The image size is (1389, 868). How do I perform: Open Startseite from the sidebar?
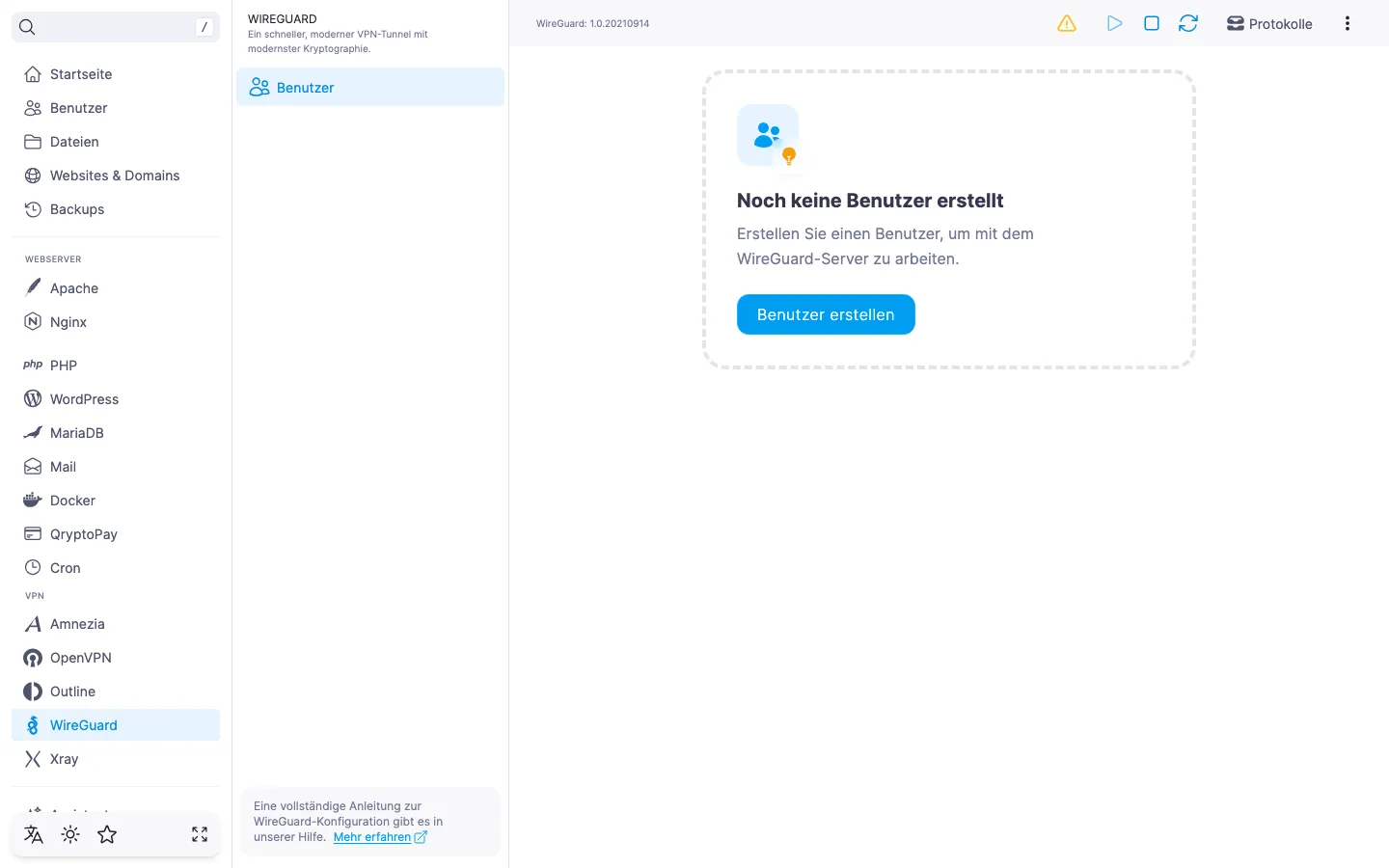116,74
